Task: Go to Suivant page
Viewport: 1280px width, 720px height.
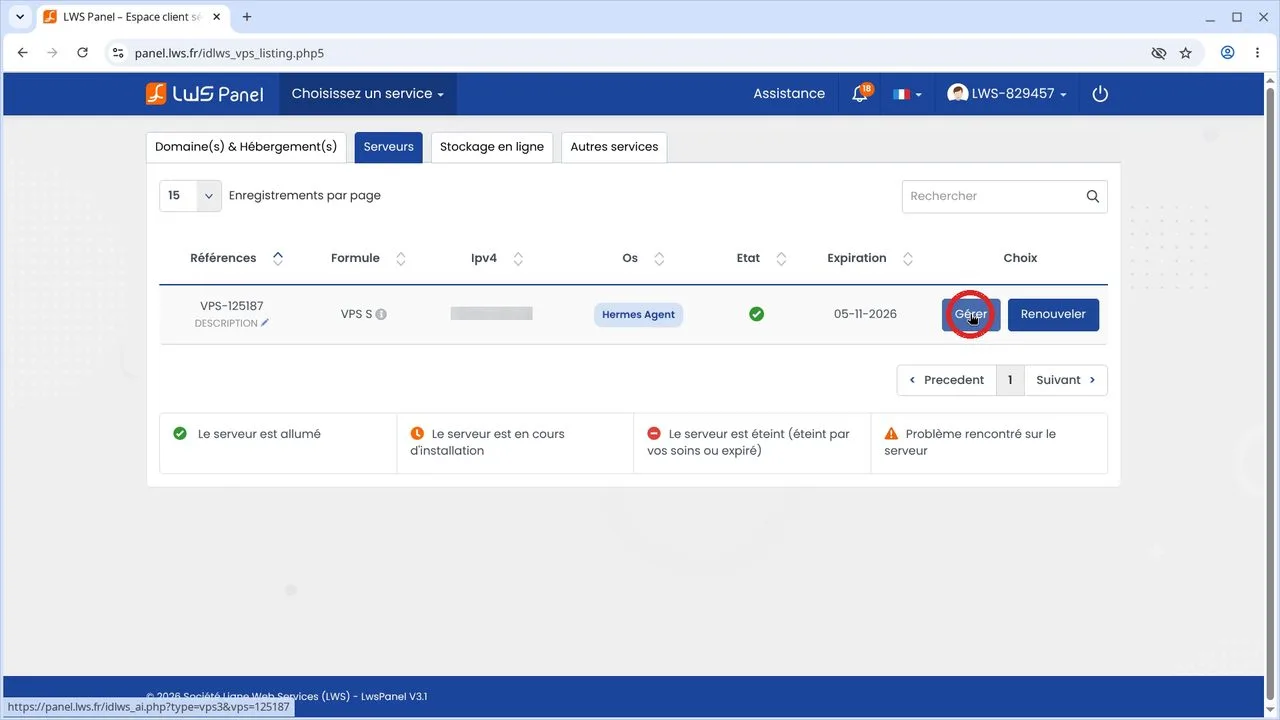Action: [x=1066, y=380]
